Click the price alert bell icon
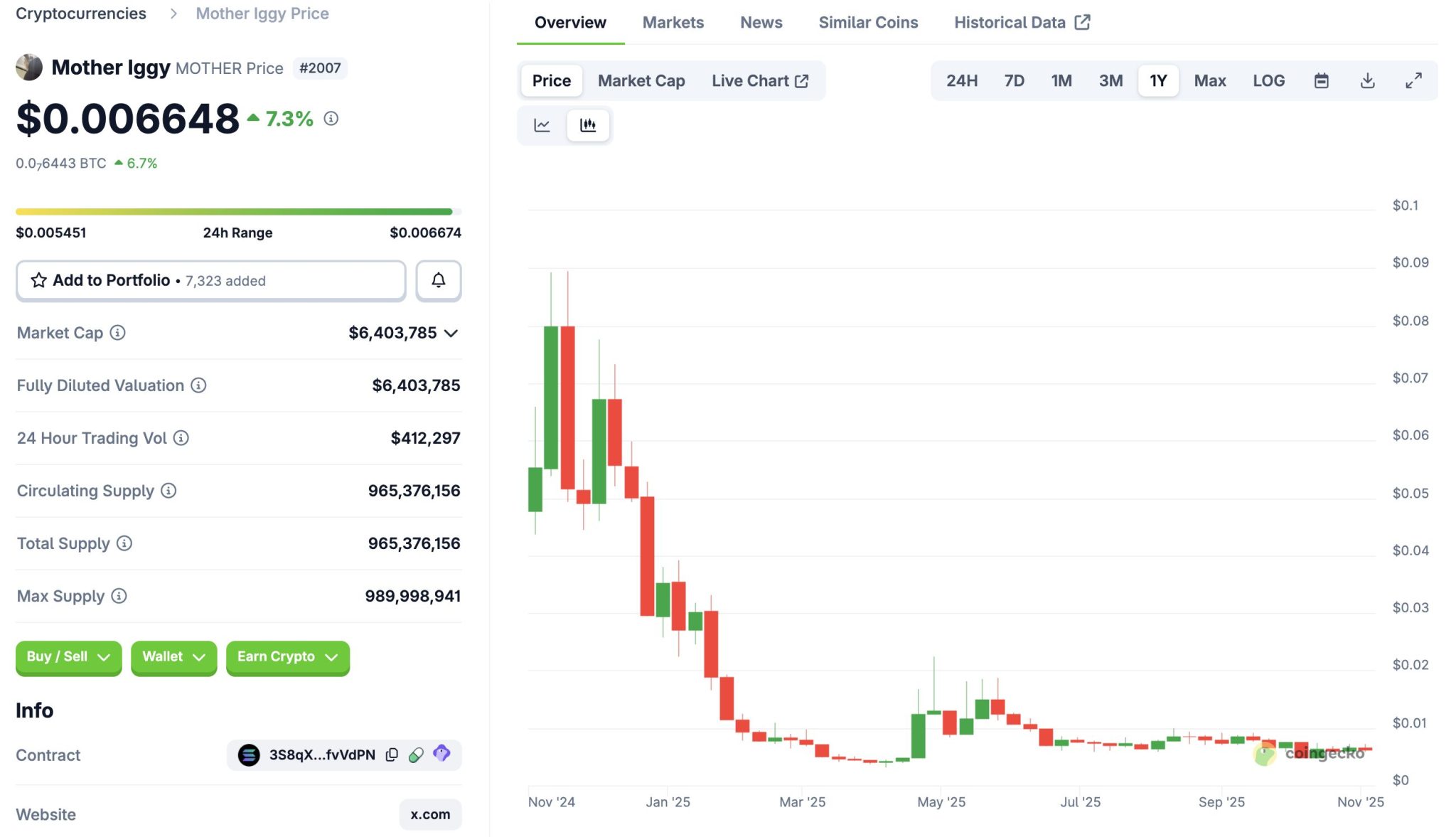Screen dimensions: 1456x837 coord(439,280)
